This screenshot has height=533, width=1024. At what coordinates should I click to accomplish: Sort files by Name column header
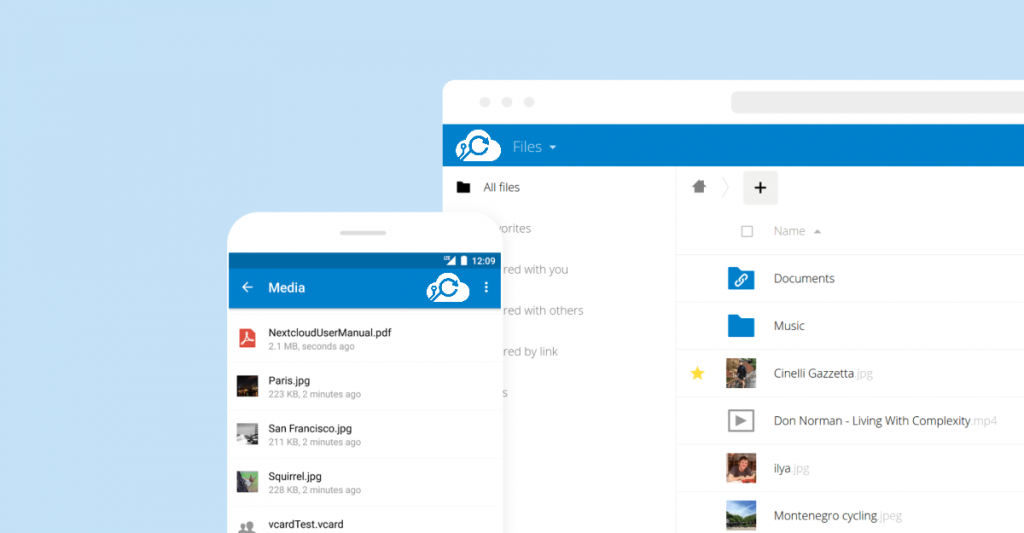[x=789, y=231]
